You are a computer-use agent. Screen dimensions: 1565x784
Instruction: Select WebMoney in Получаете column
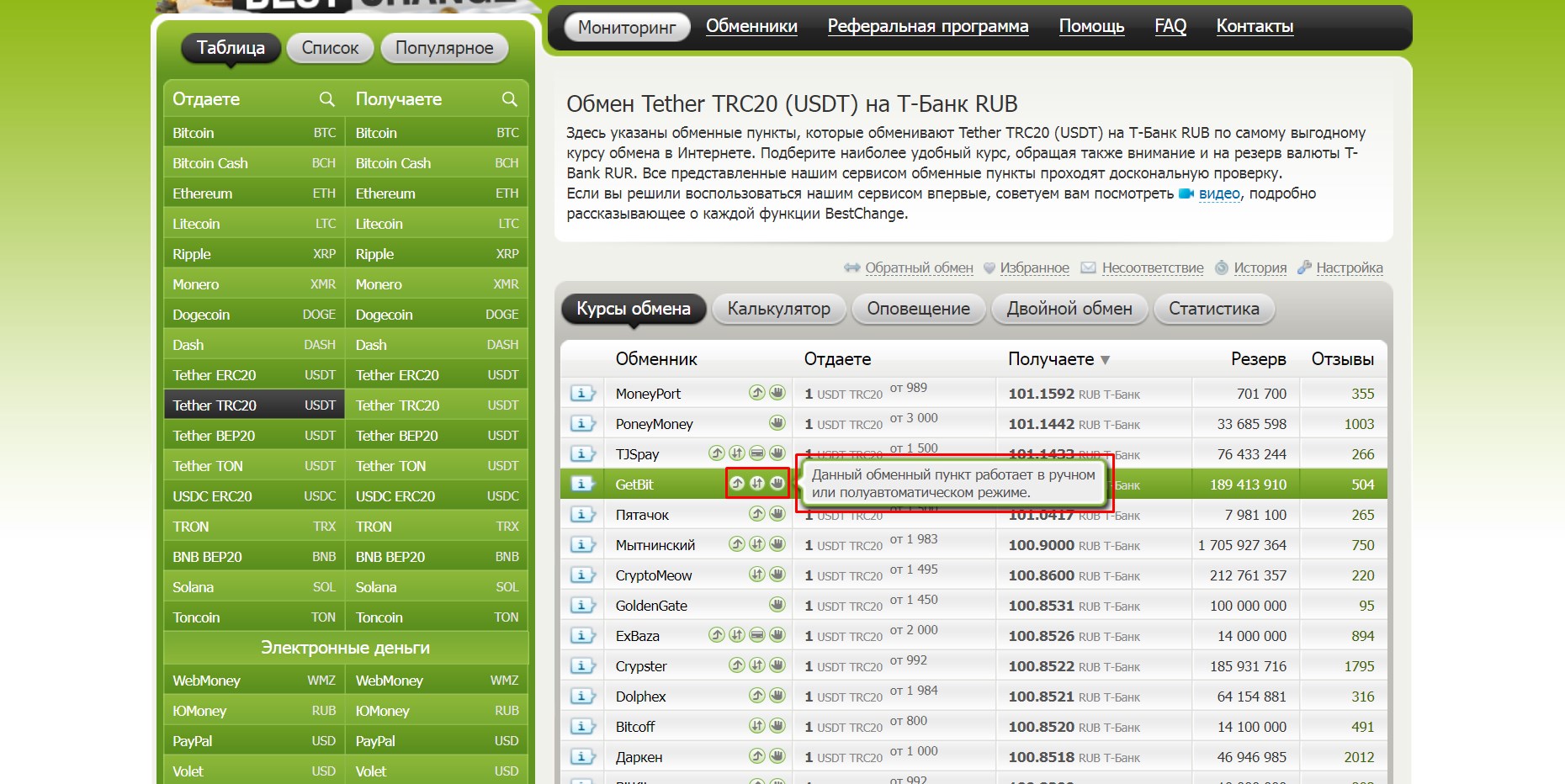[x=437, y=681]
